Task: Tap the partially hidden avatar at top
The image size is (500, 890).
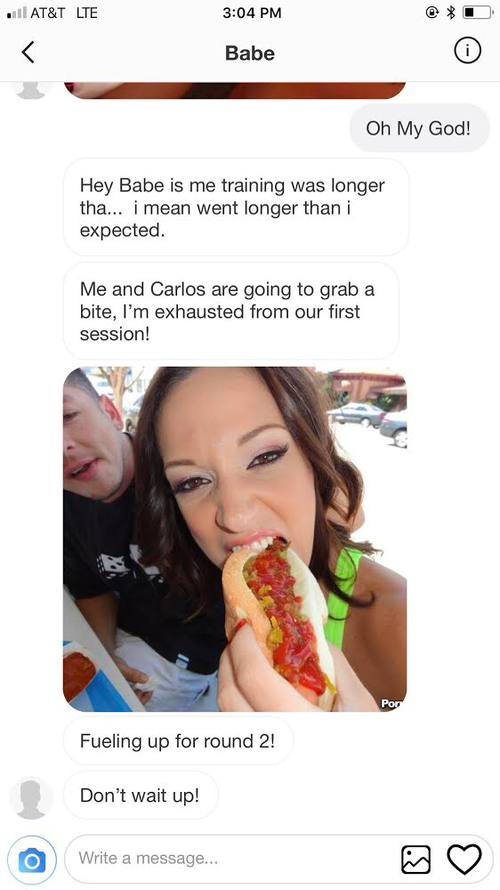Action: click(31, 90)
